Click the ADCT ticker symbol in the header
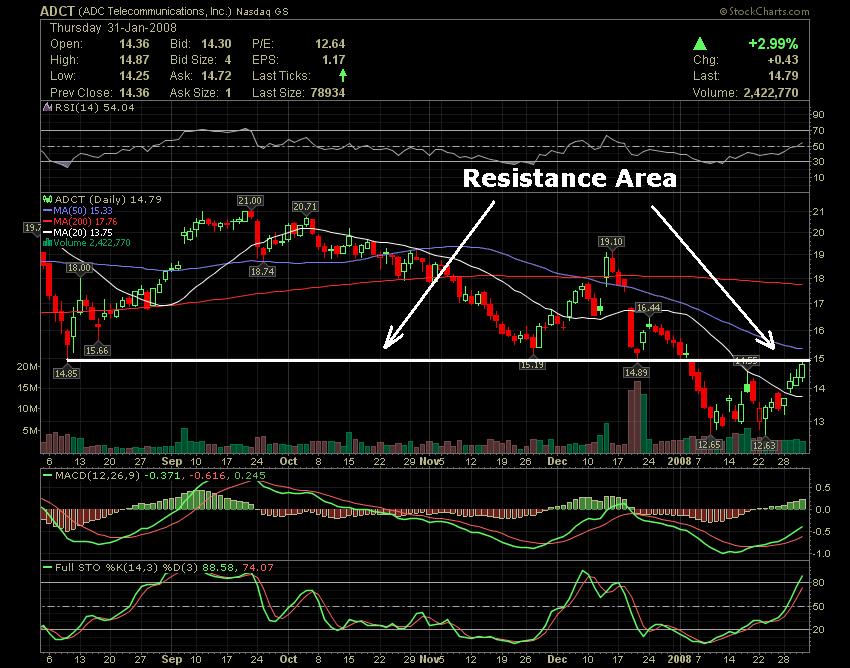Screen dimensions: 850x668 pos(58,11)
